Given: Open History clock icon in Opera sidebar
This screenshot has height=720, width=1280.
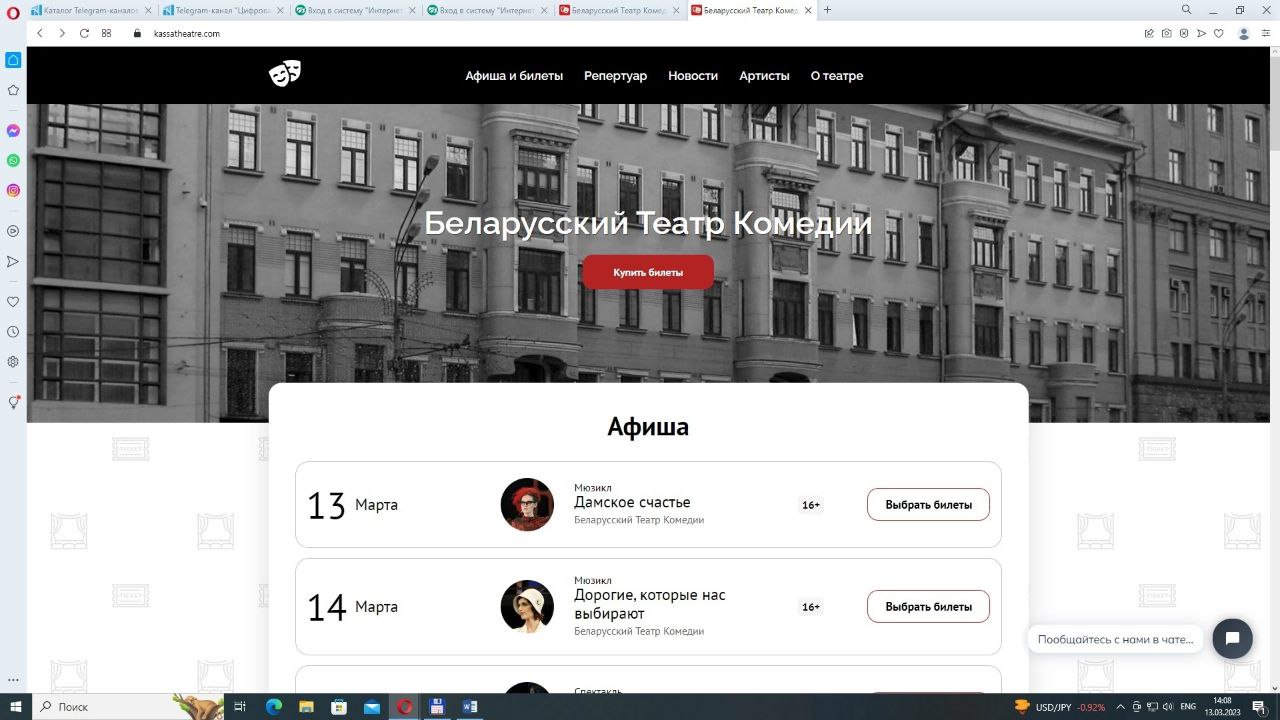Looking at the screenshot, I should coord(13,331).
